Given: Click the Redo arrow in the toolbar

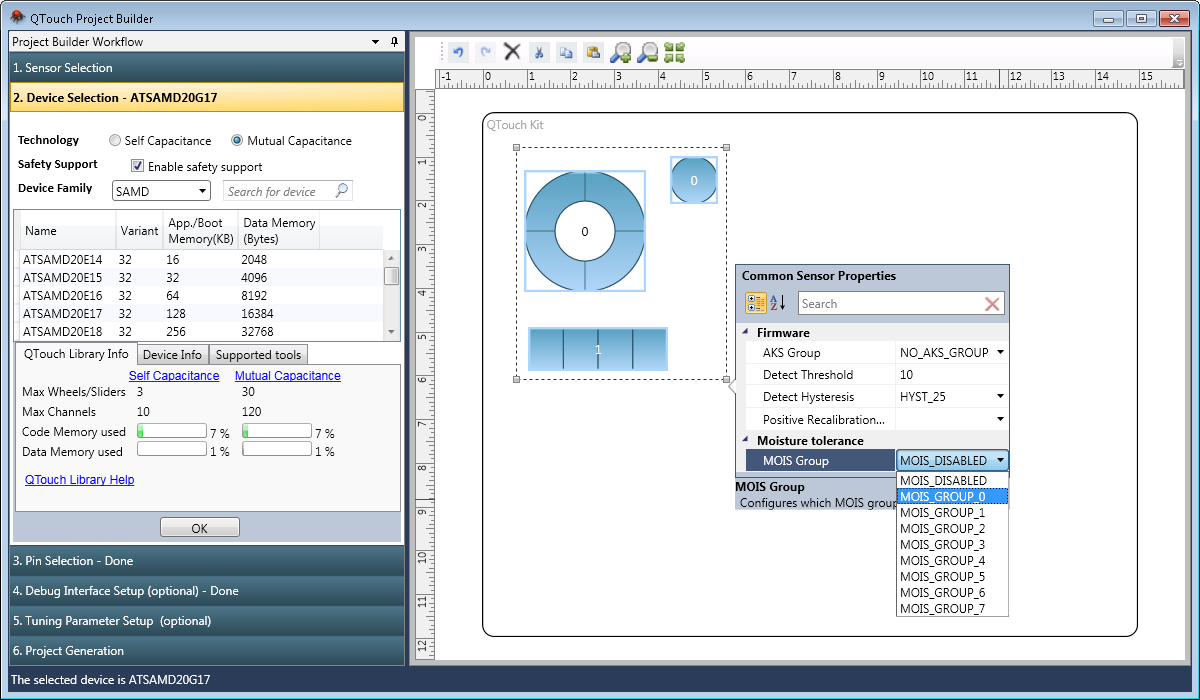Looking at the screenshot, I should (486, 52).
